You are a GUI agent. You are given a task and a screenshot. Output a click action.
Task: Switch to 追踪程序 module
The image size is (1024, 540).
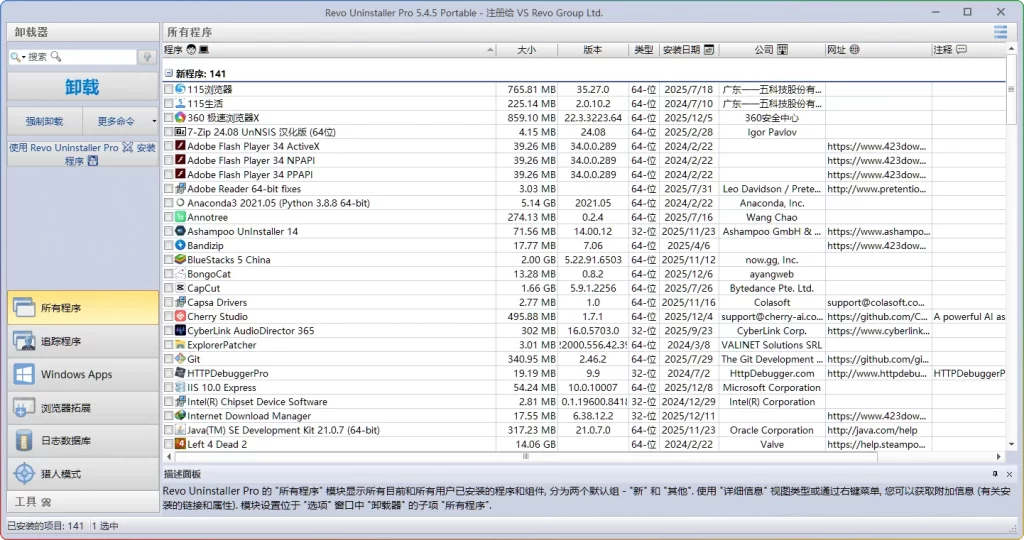(83, 341)
